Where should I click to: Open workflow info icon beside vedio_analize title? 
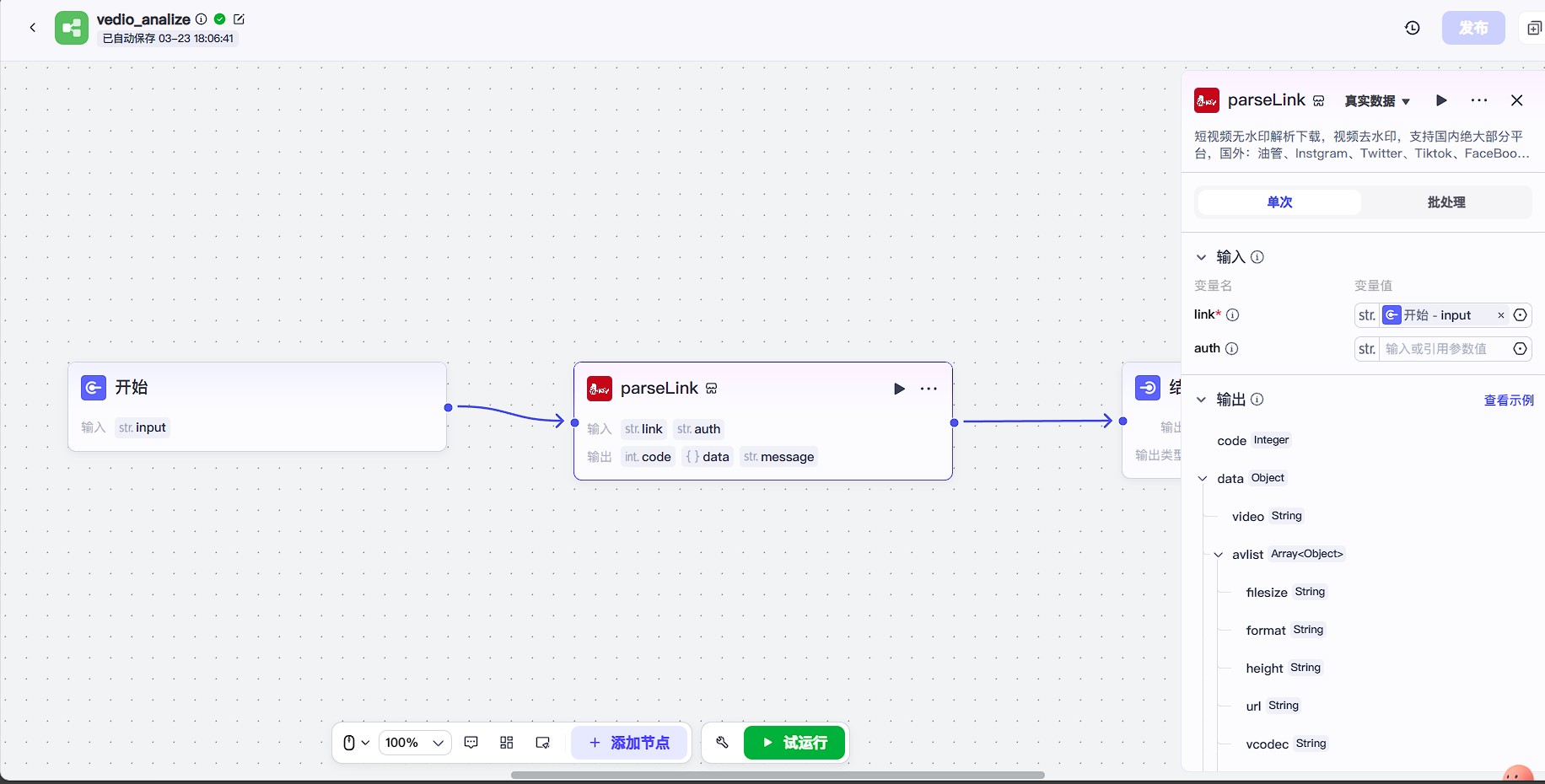(x=202, y=19)
